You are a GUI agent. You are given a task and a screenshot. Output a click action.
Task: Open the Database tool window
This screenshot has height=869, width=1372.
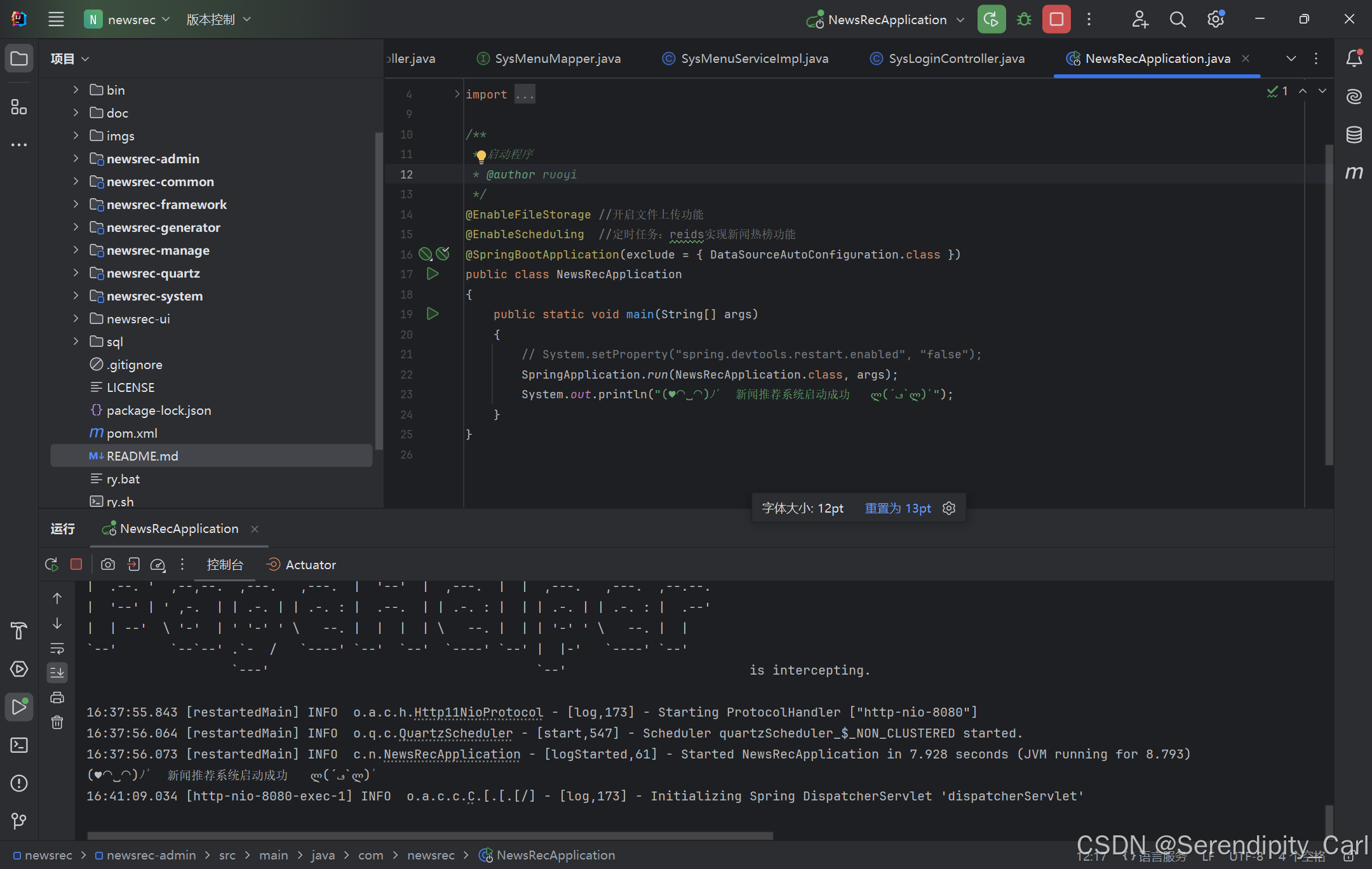click(1354, 134)
